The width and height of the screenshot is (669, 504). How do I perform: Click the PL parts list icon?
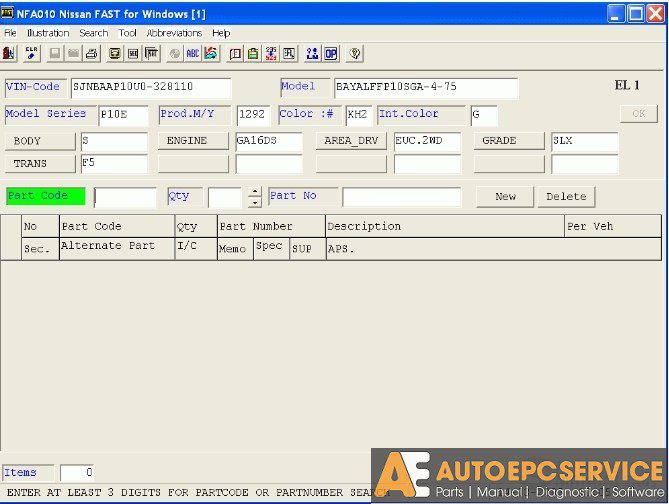[289, 54]
